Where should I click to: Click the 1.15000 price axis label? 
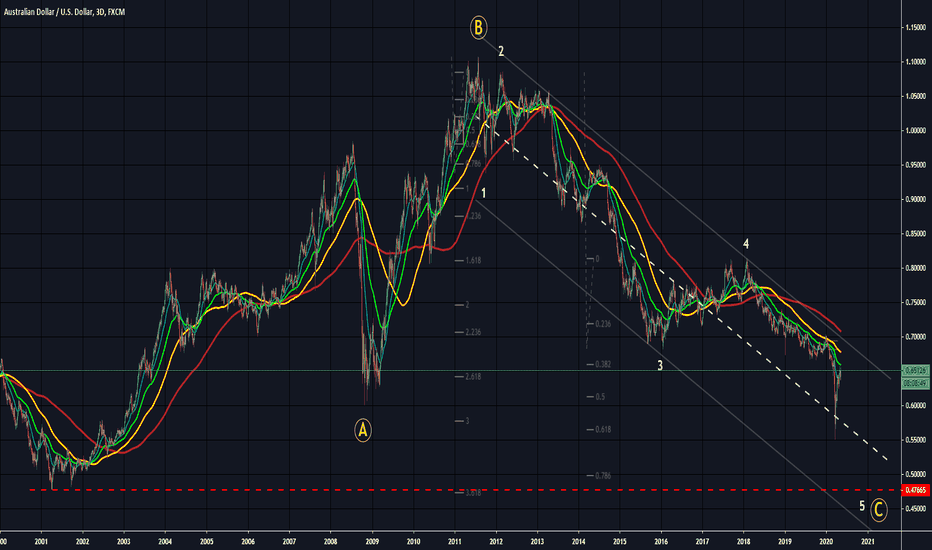click(915, 27)
